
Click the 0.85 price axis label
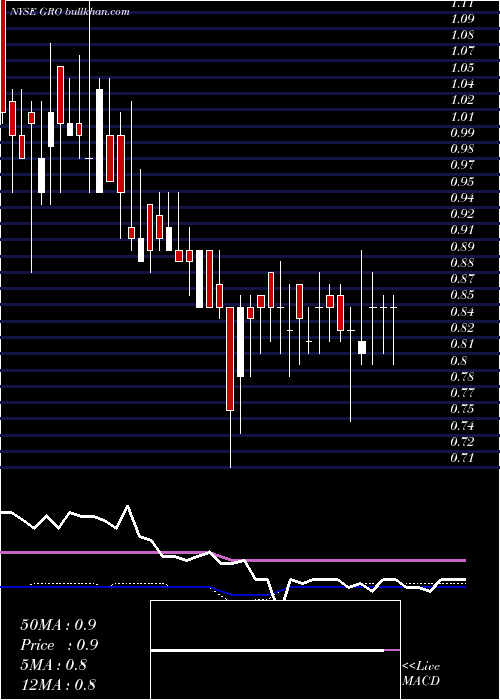click(462, 296)
